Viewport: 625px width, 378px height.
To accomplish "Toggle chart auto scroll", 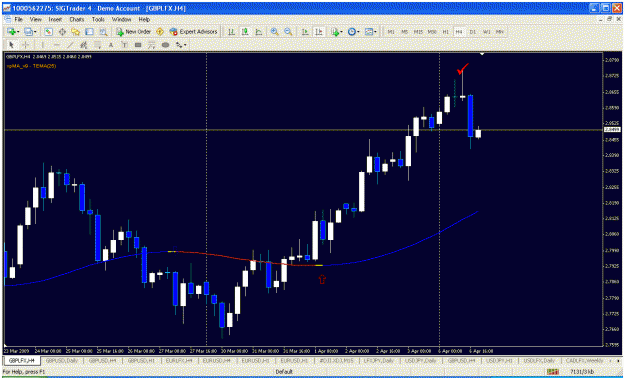I will 305,32.
